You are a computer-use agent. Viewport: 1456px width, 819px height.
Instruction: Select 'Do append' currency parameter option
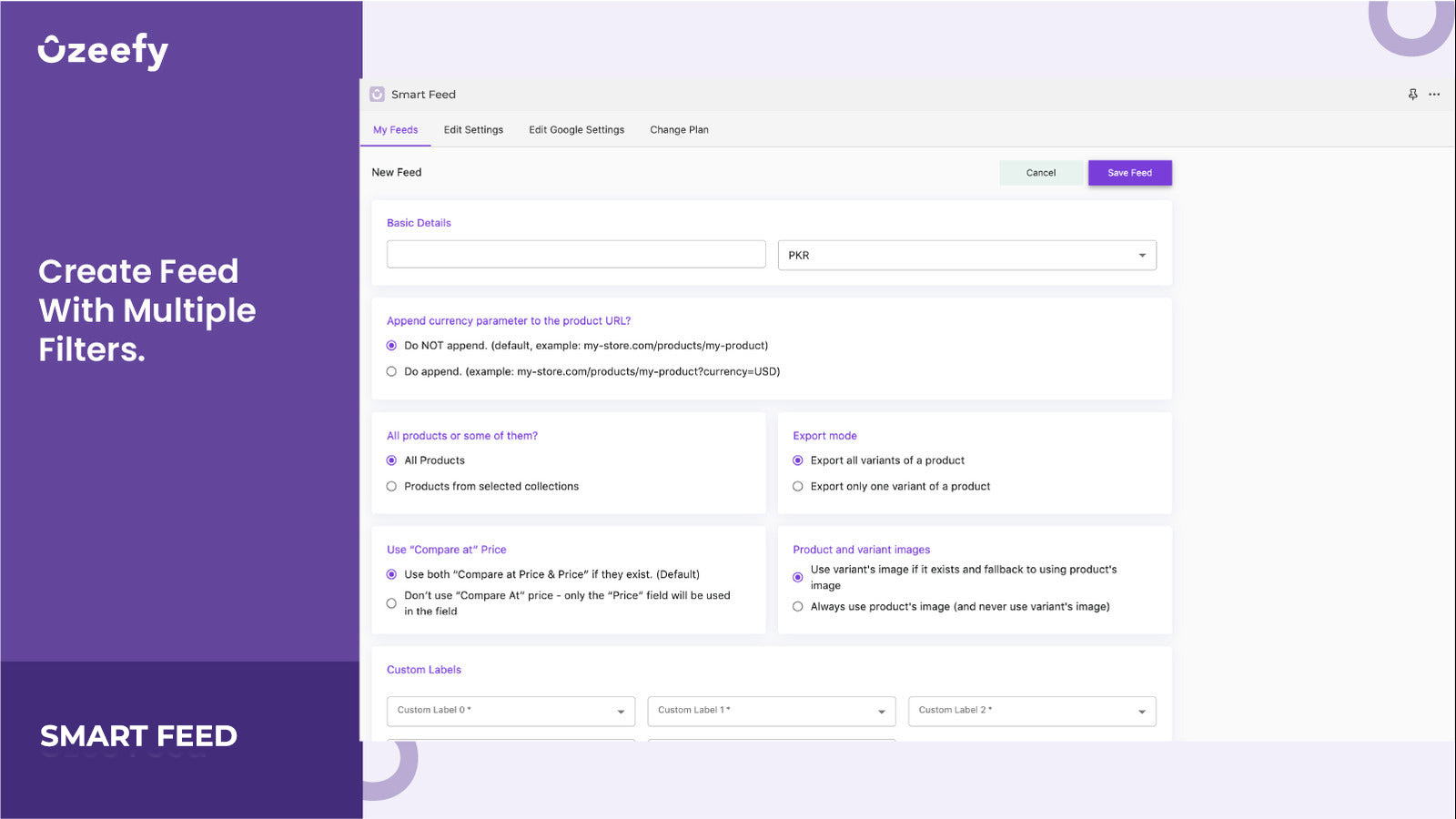(391, 371)
